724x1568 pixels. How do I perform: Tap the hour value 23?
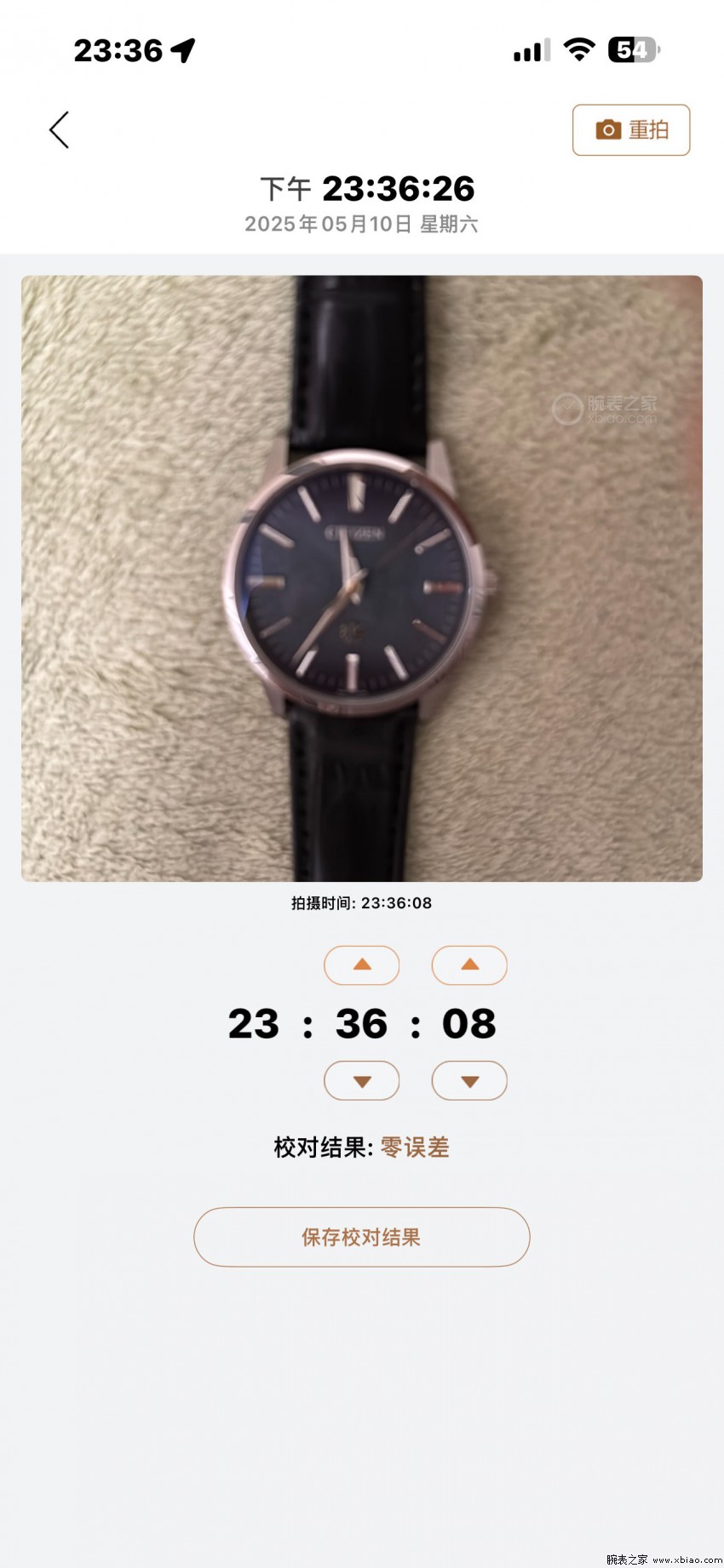click(253, 1024)
